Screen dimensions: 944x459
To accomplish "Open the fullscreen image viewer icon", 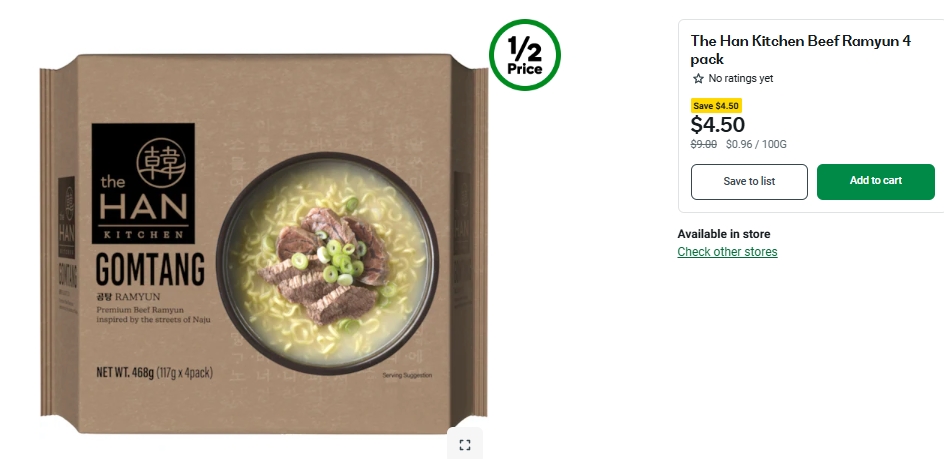I will pos(464,445).
